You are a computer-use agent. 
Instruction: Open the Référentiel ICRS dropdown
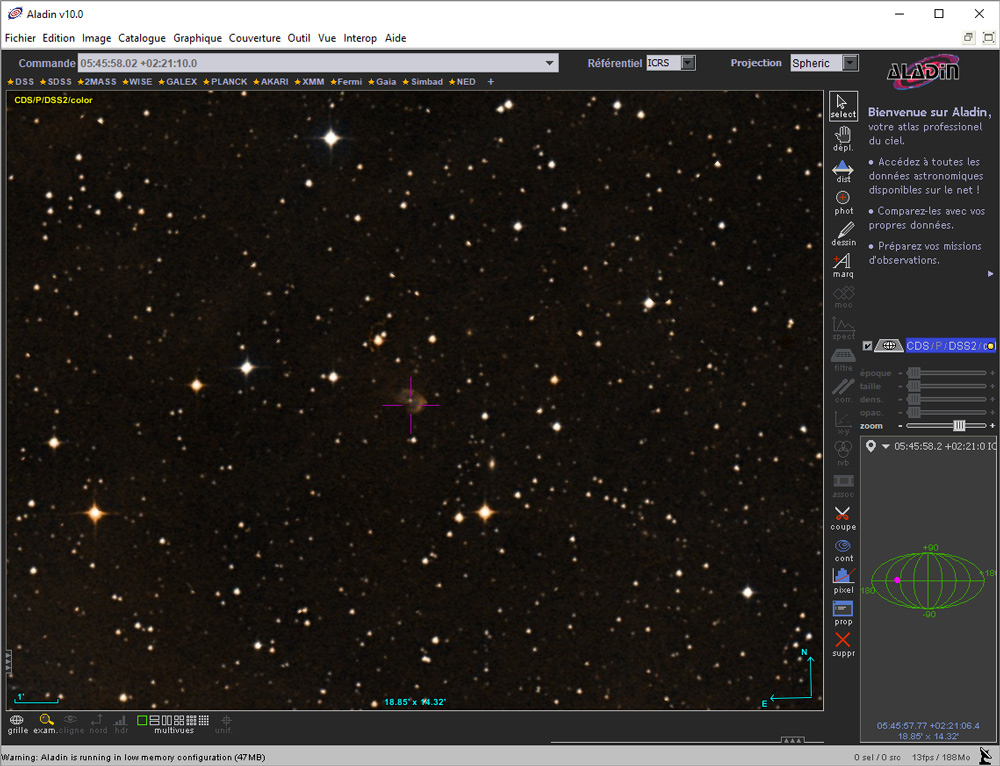click(x=688, y=63)
